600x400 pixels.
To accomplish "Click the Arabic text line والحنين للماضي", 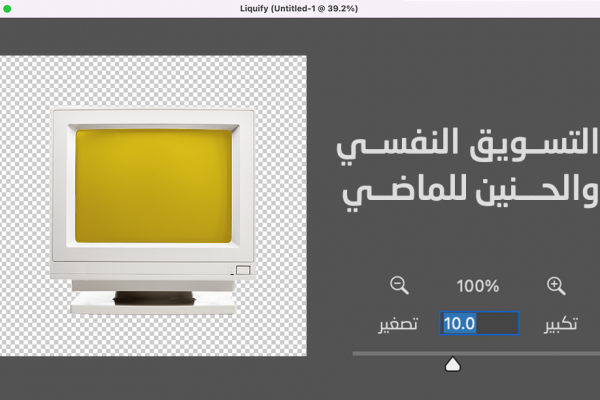I will pyautogui.click(x=470, y=190).
